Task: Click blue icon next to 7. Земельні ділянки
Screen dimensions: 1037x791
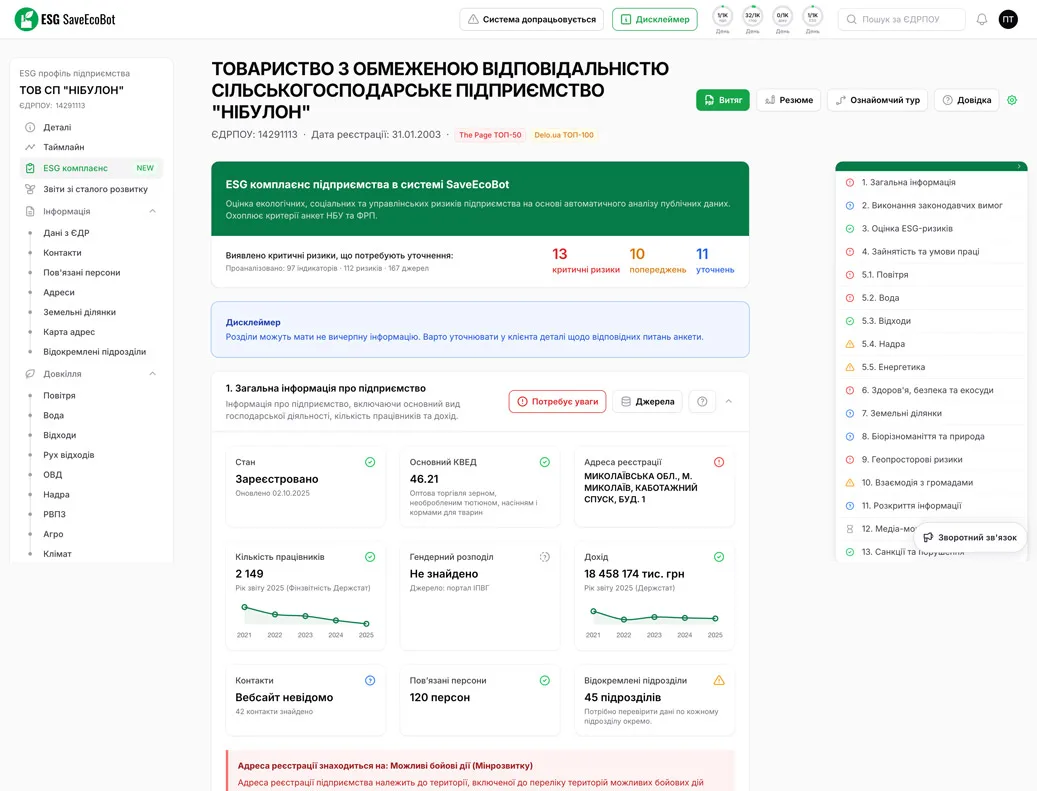Action: [x=850, y=413]
